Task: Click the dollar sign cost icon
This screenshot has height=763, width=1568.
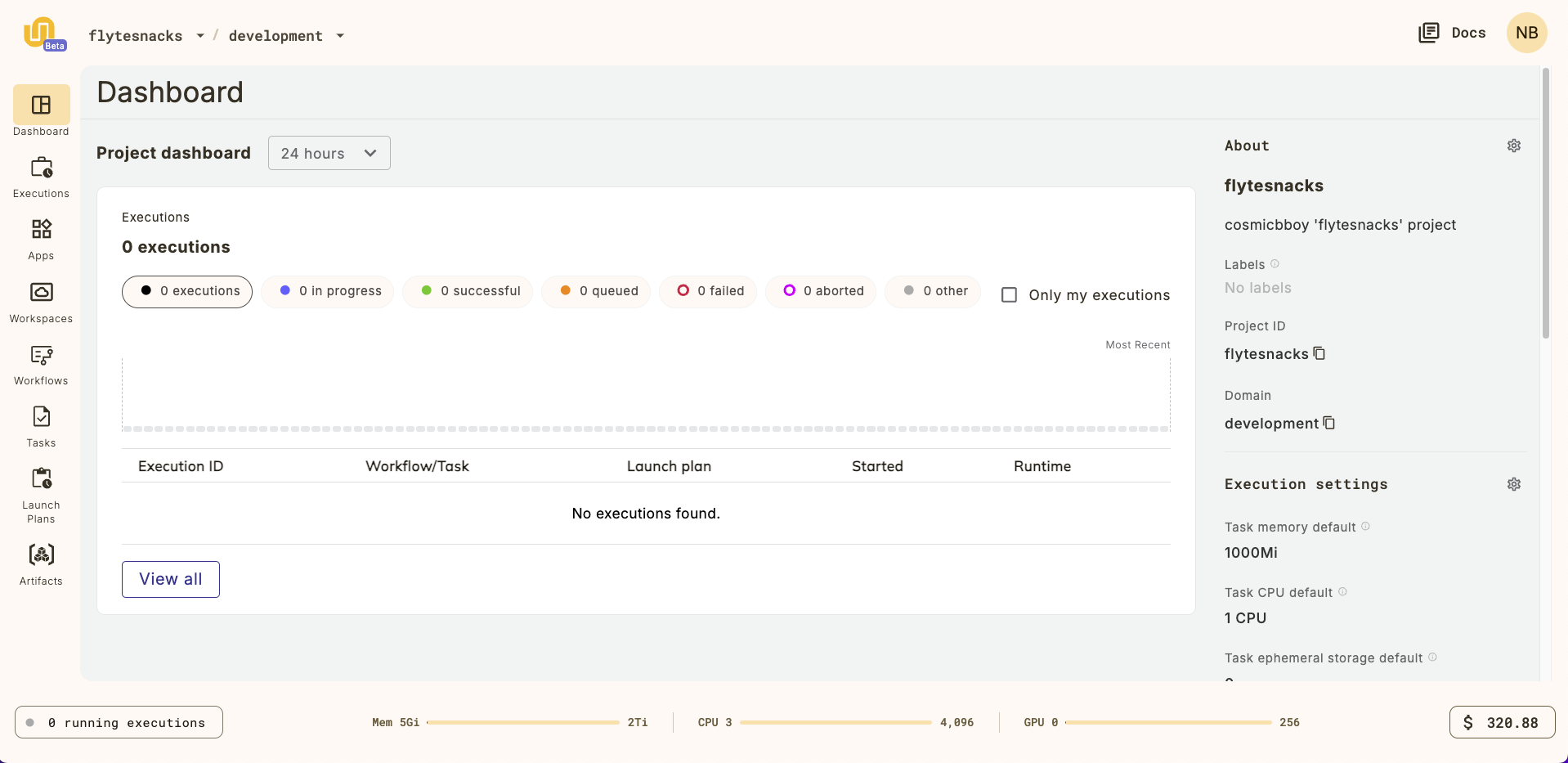Action: tap(1468, 722)
